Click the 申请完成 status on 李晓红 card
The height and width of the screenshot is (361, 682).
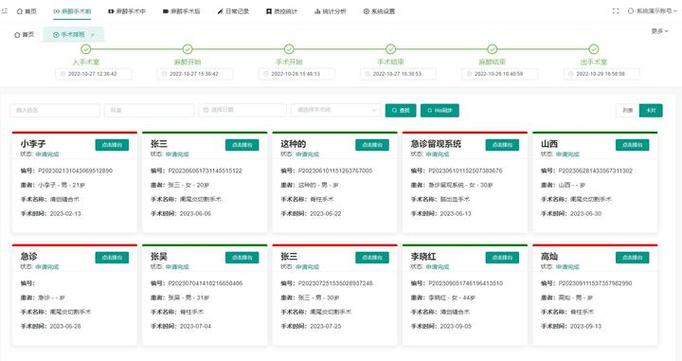(x=437, y=267)
